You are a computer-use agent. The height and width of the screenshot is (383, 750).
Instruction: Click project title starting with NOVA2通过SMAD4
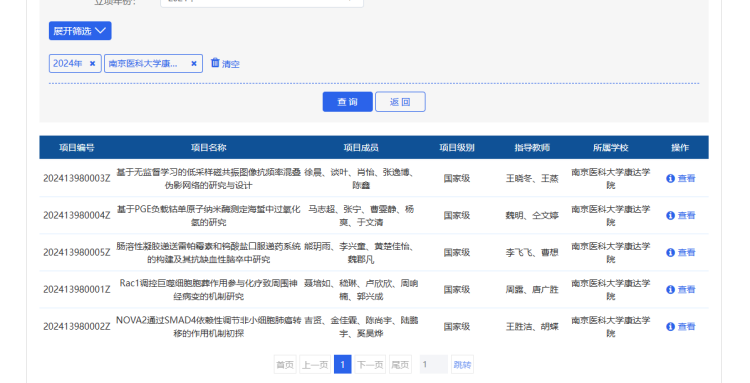tap(209, 327)
